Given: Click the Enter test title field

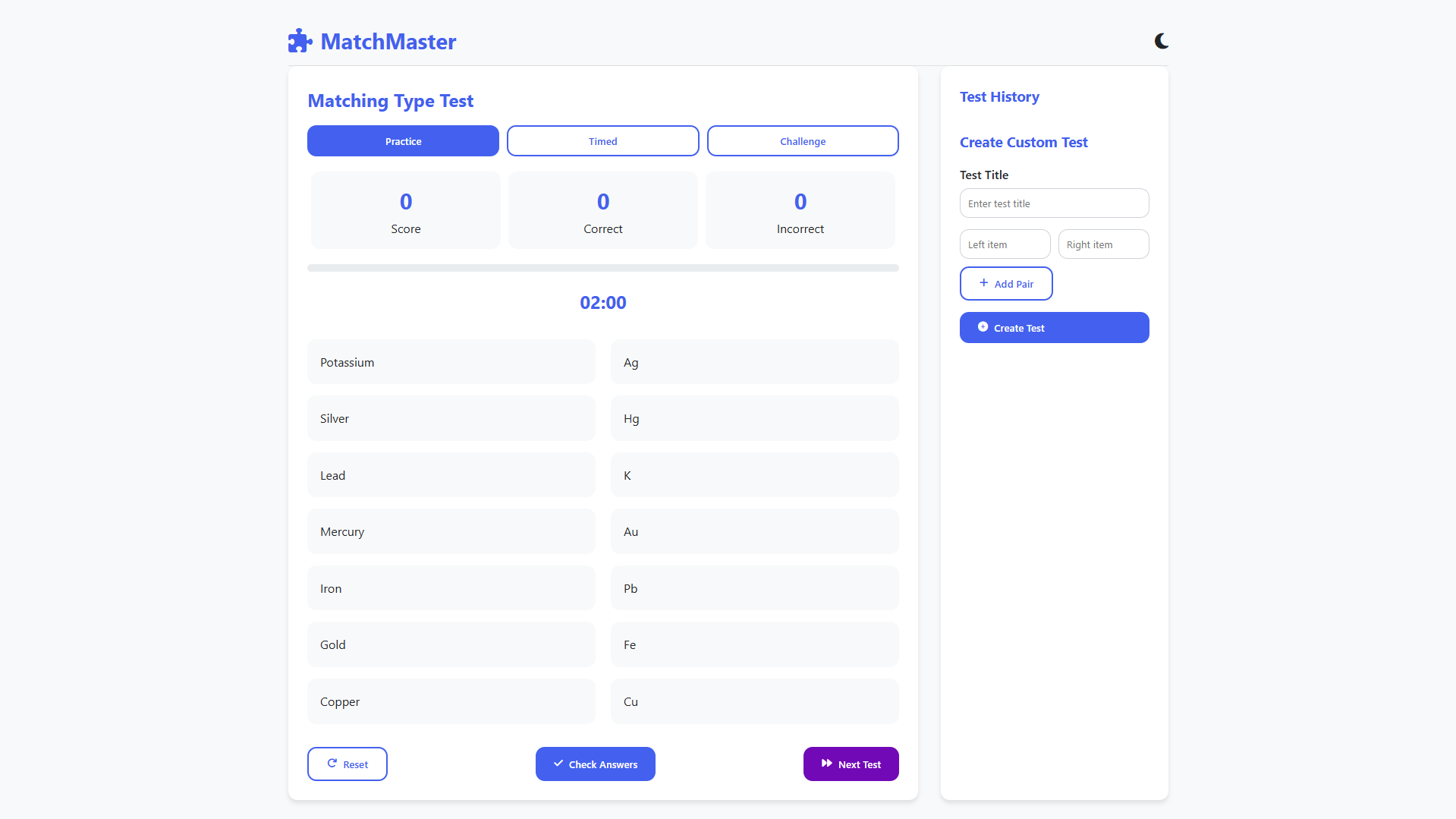Looking at the screenshot, I should pos(1054,203).
